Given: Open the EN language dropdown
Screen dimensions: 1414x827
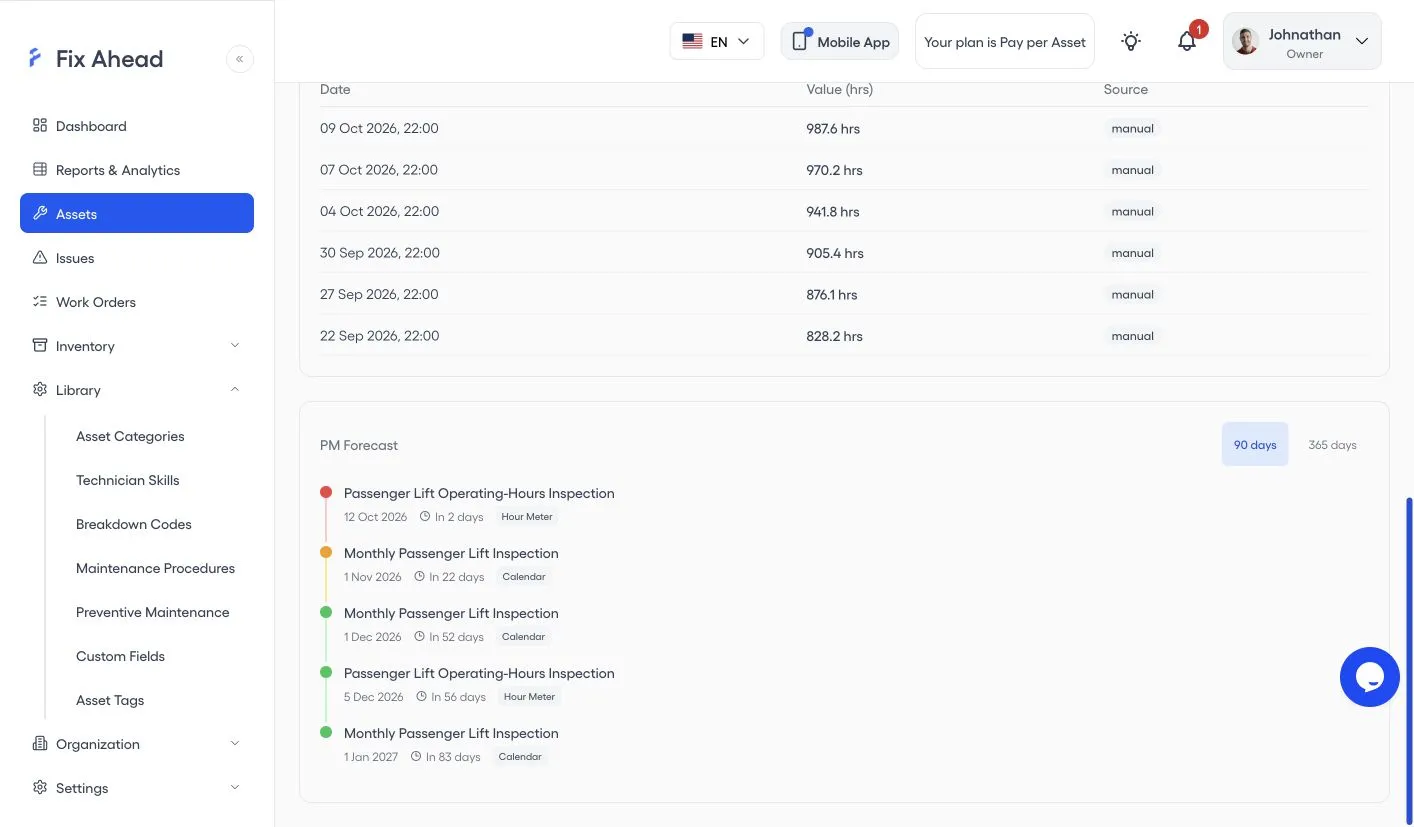Looking at the screenshot, I should pos(717,41).
